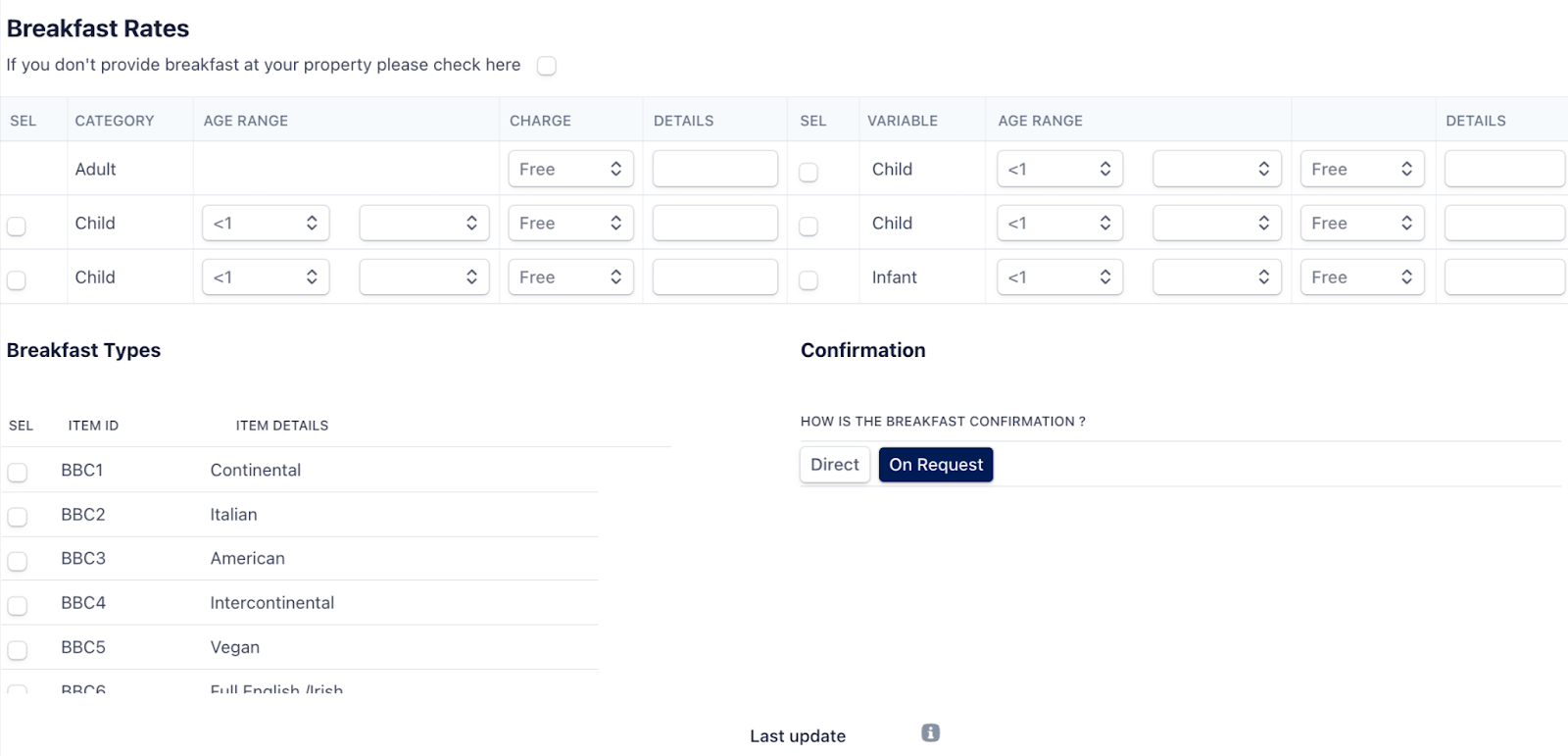Image resolution: width=1568 pixels, height=756 pixels.
Task: Select On Request breakfast confirmation
Action: point(936,465)
